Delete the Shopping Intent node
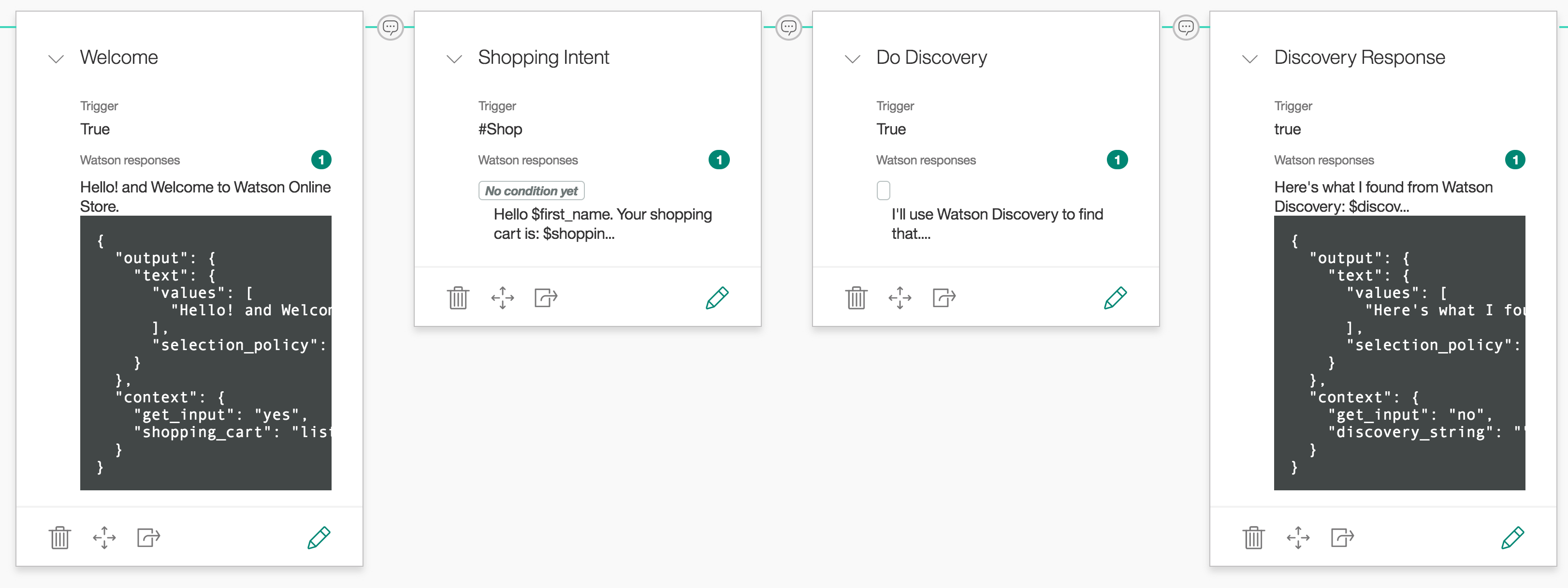 [x=458, y=298]
